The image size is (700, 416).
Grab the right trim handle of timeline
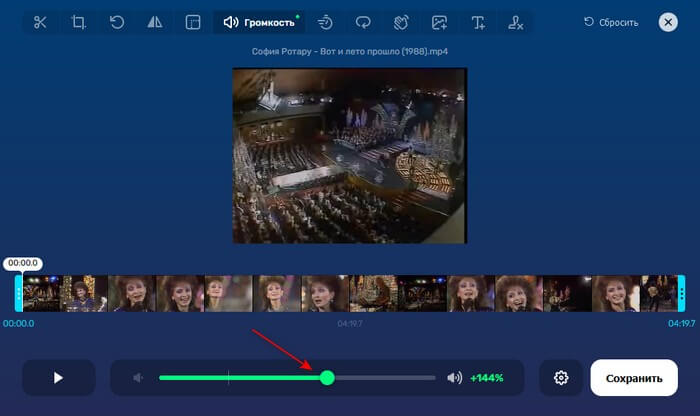coord(681,293)
